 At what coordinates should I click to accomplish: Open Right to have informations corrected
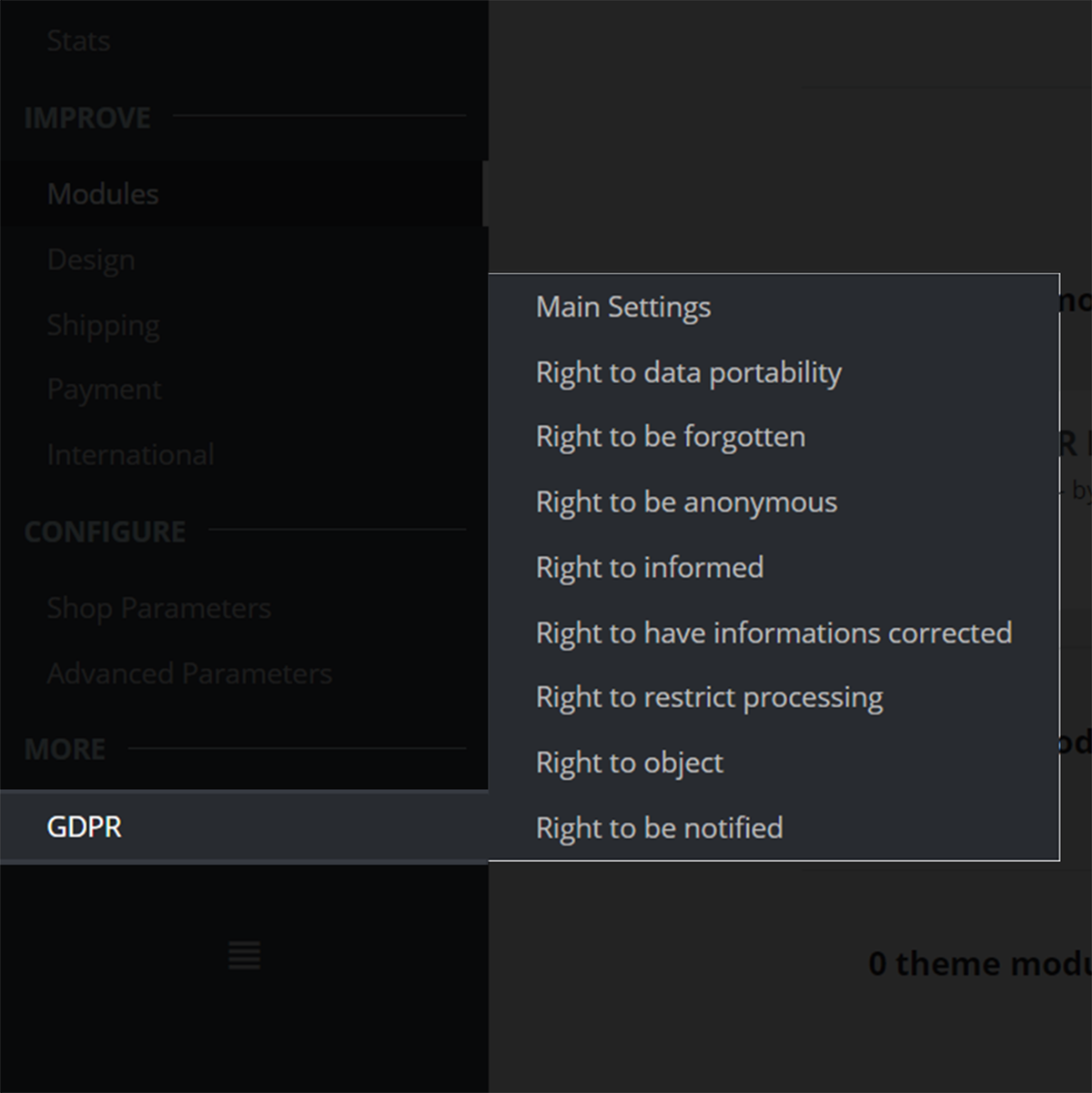coord(773,633)
